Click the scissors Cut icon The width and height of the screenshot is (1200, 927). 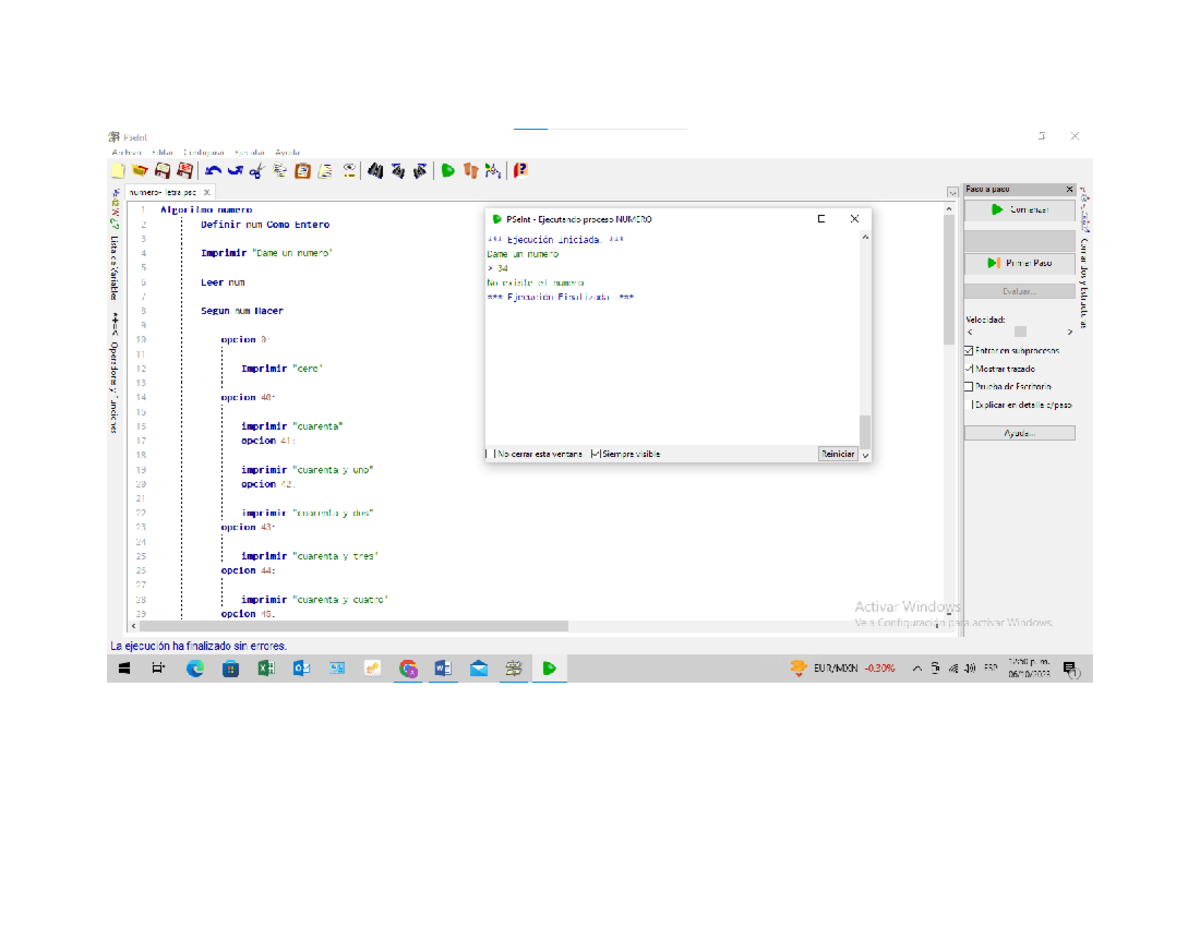pyautogui.click(x=256, y=171)
